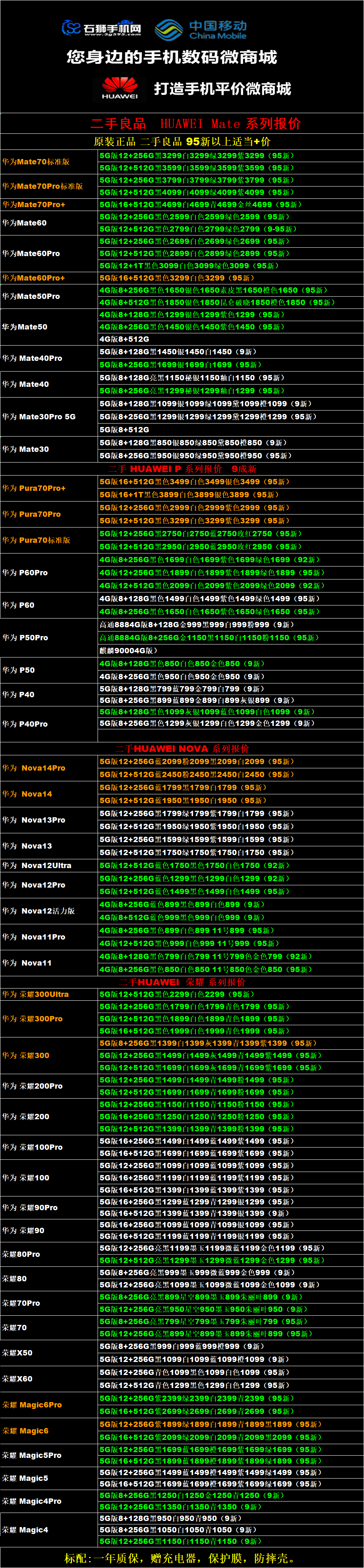
Task: Click the 华为Mate60Pro+ model label
Action: 34,278
